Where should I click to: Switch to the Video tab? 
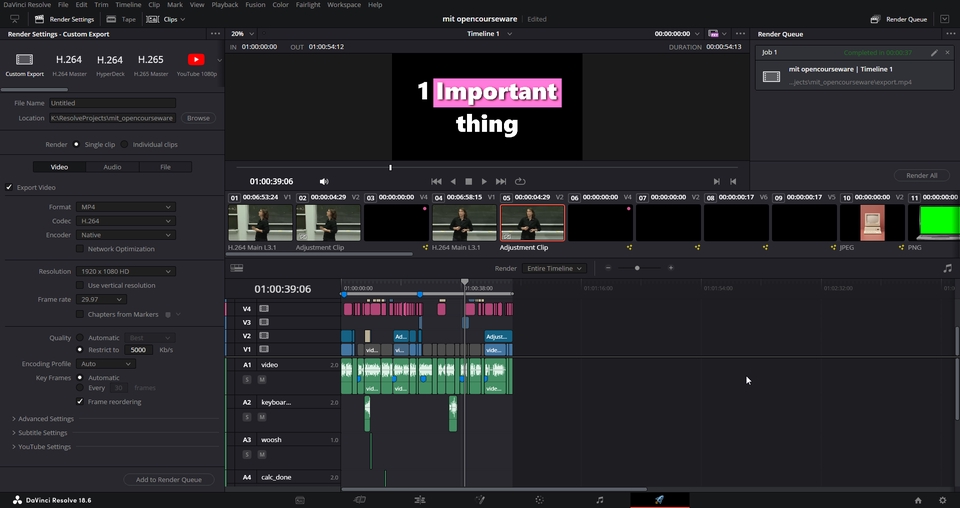(x=59, y=166)
